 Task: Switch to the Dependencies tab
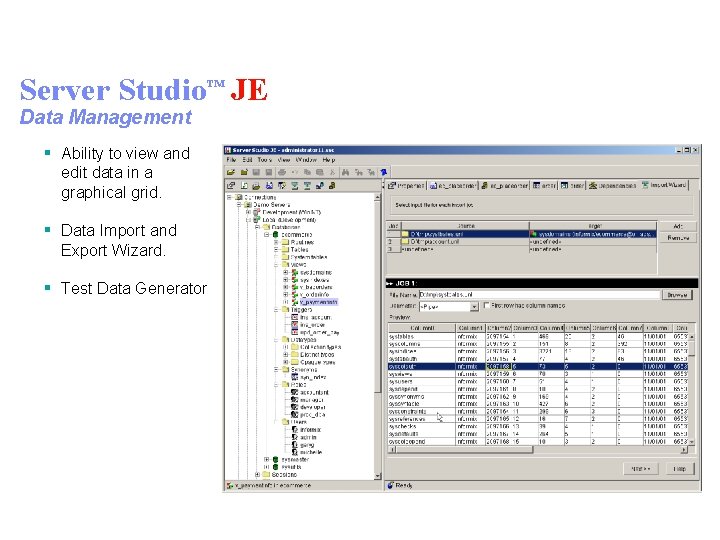click(x=613, y=186)
